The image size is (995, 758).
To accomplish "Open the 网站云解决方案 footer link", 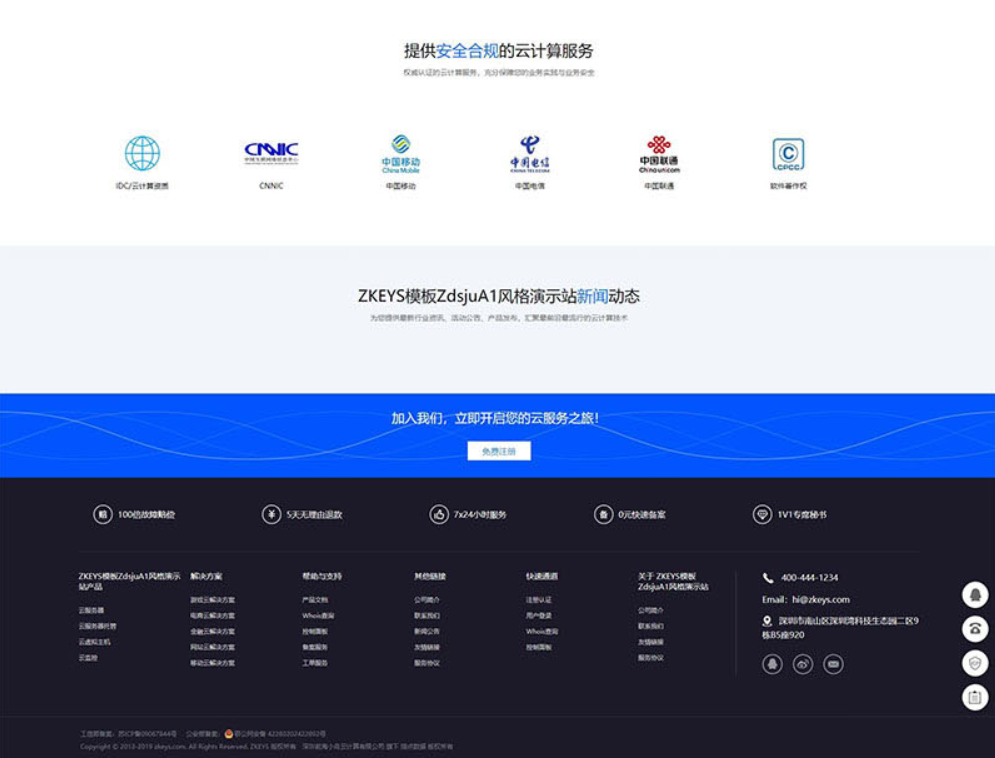I will coord(213,648).
